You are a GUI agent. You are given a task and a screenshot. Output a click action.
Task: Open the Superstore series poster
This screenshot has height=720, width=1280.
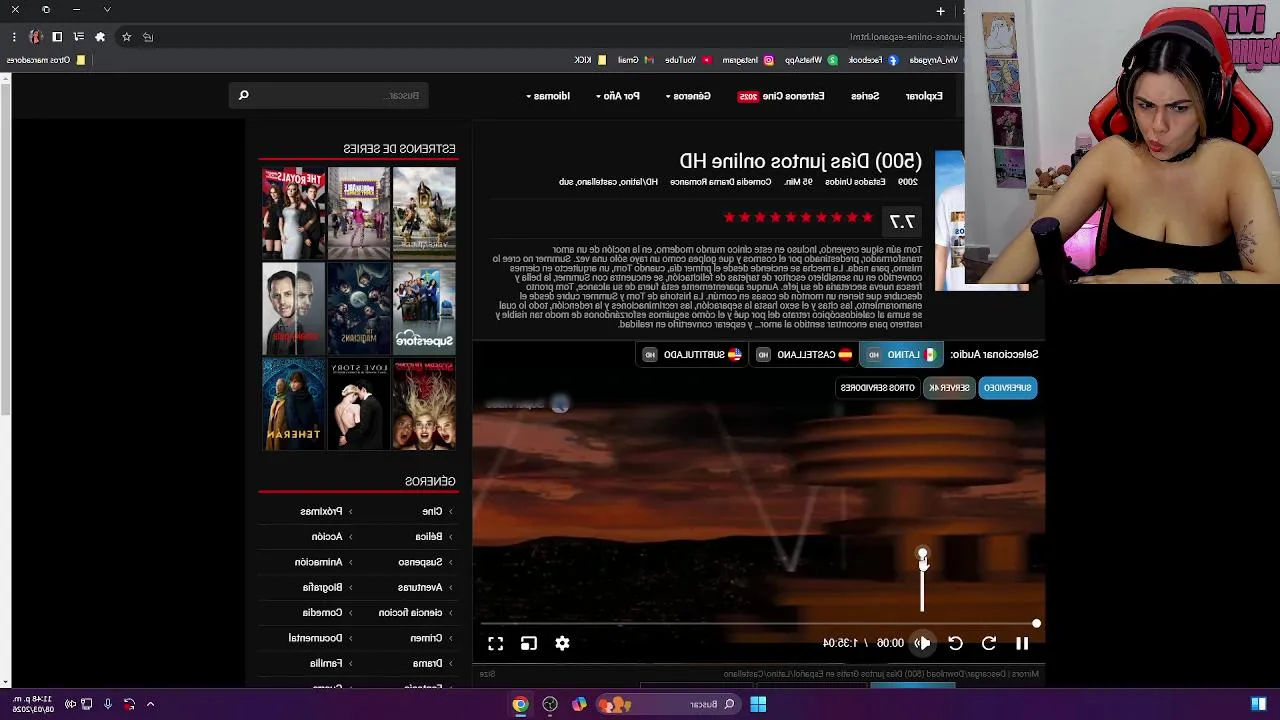pos(424,309)
